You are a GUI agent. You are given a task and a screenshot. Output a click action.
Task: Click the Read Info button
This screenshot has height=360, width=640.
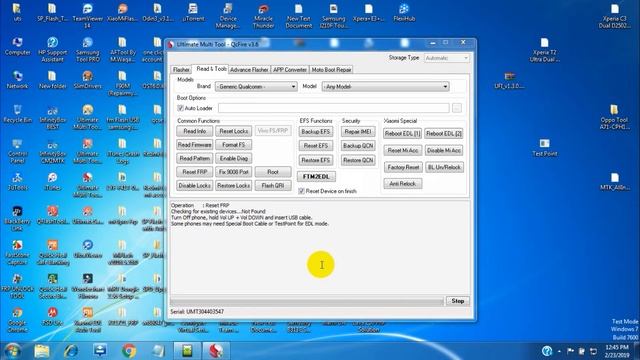point(195,131)
